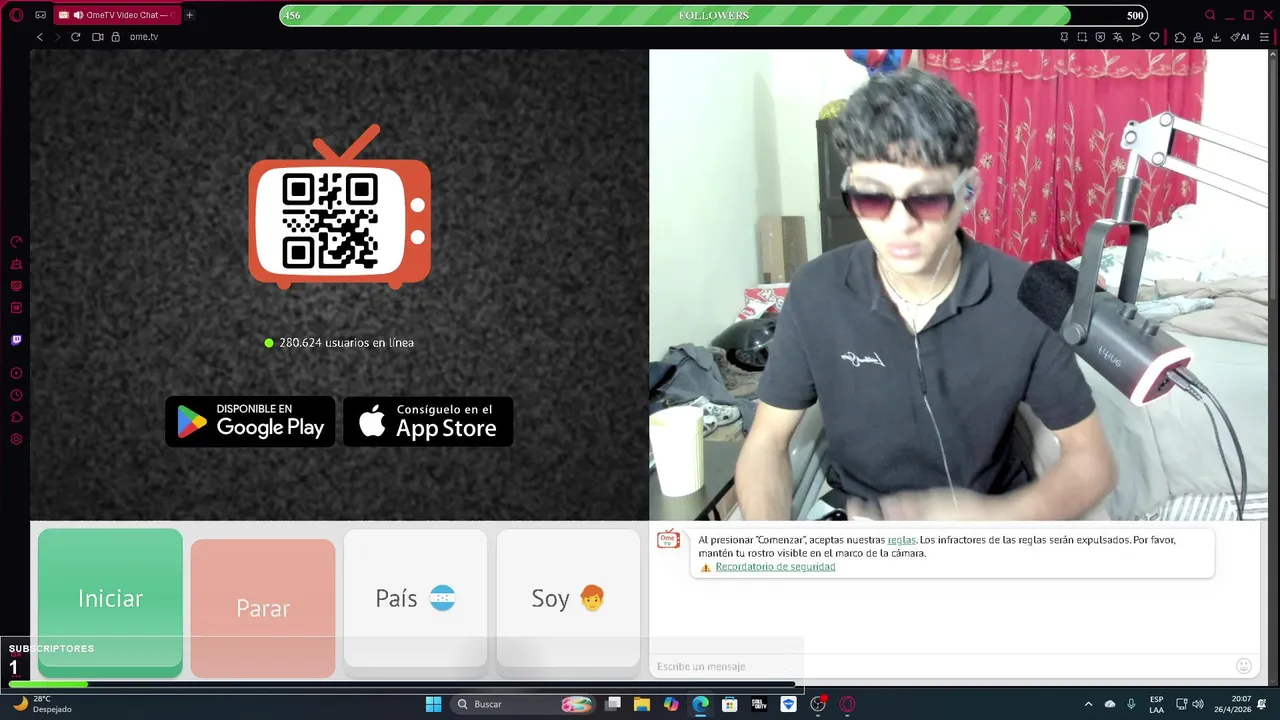Open the País country selector

pyautogui.click(x=415, y=598)
